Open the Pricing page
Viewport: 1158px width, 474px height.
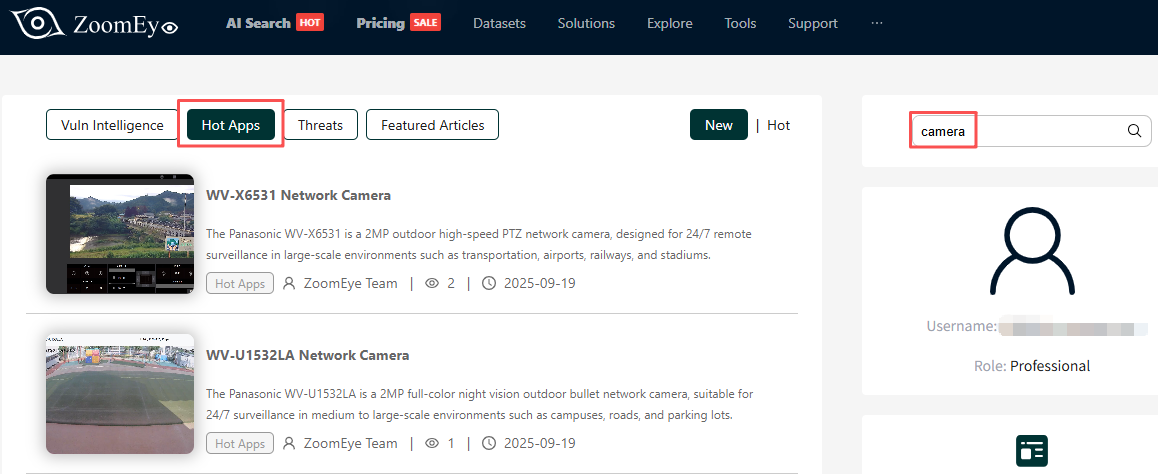[x=380, y=23]
